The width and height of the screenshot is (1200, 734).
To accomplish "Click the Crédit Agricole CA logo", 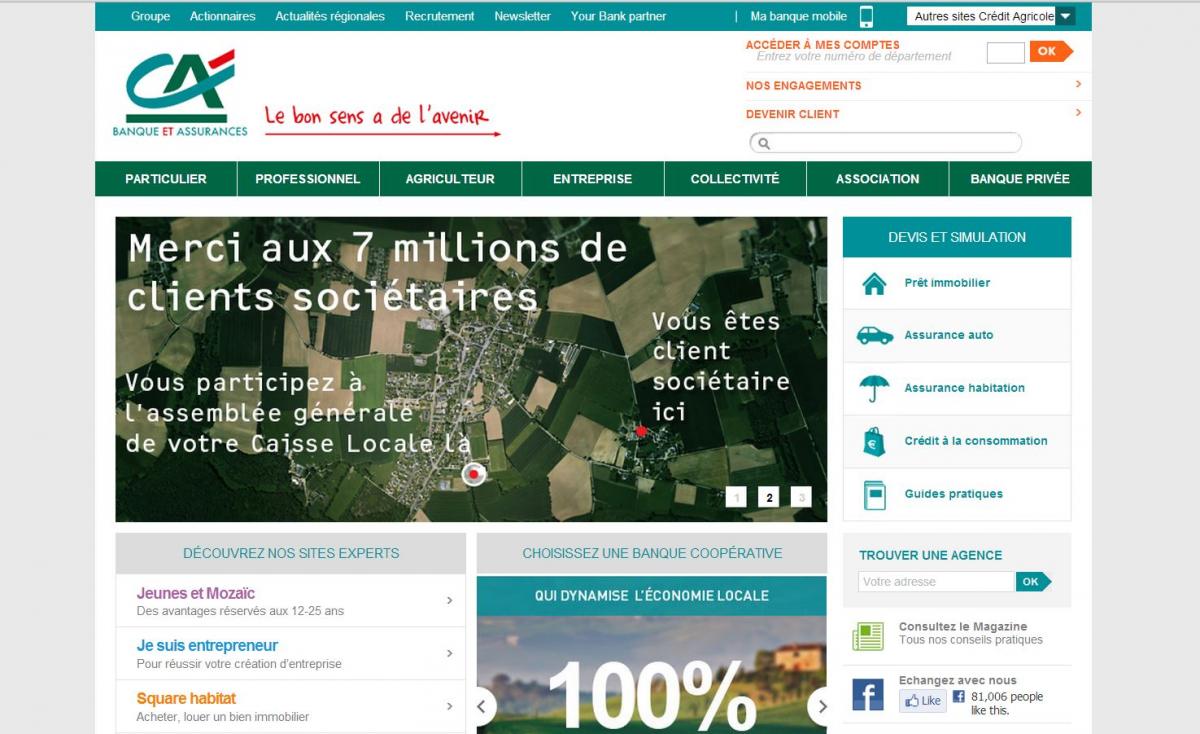I will 180,92.
